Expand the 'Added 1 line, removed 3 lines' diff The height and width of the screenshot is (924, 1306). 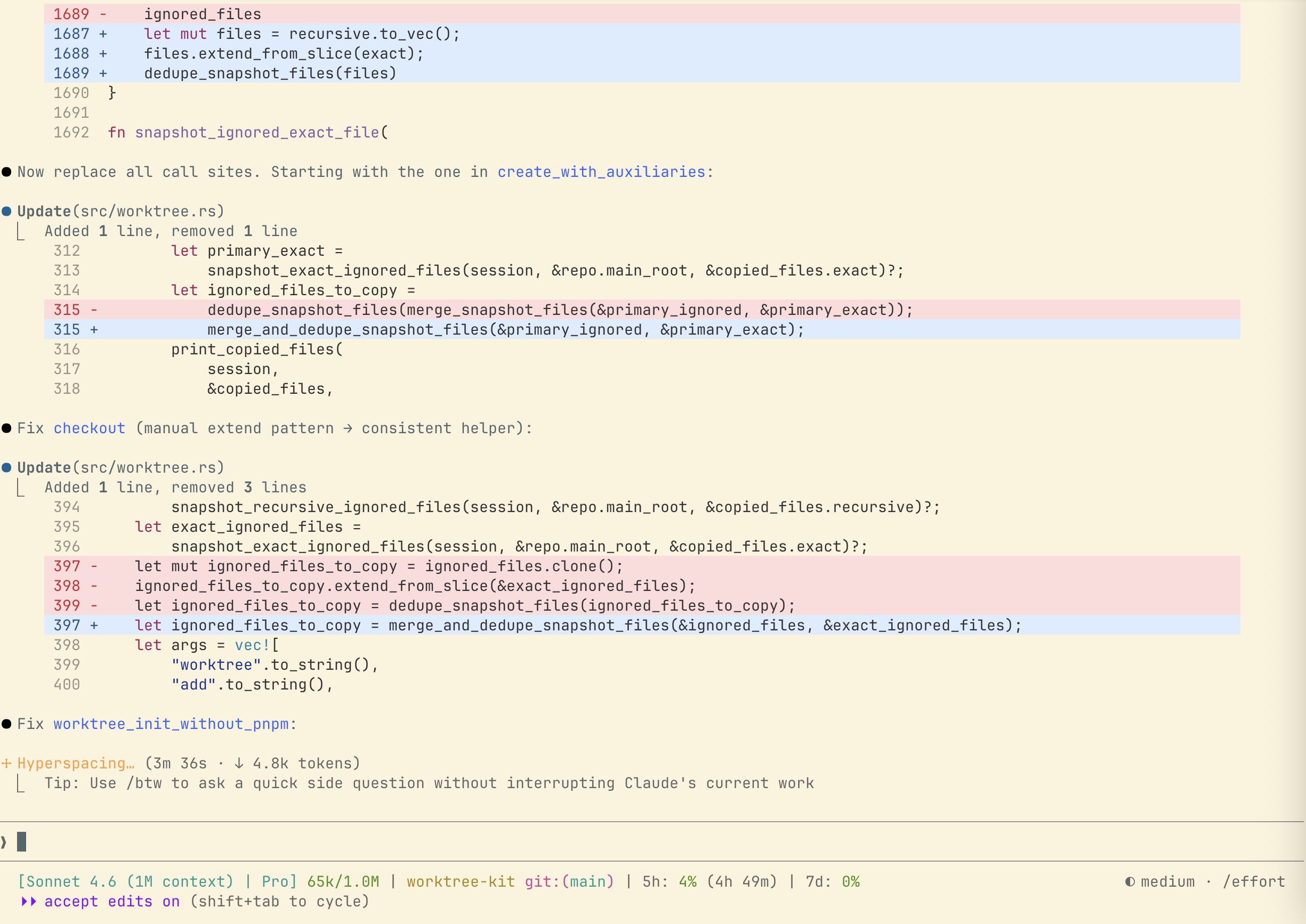[175, 488]
